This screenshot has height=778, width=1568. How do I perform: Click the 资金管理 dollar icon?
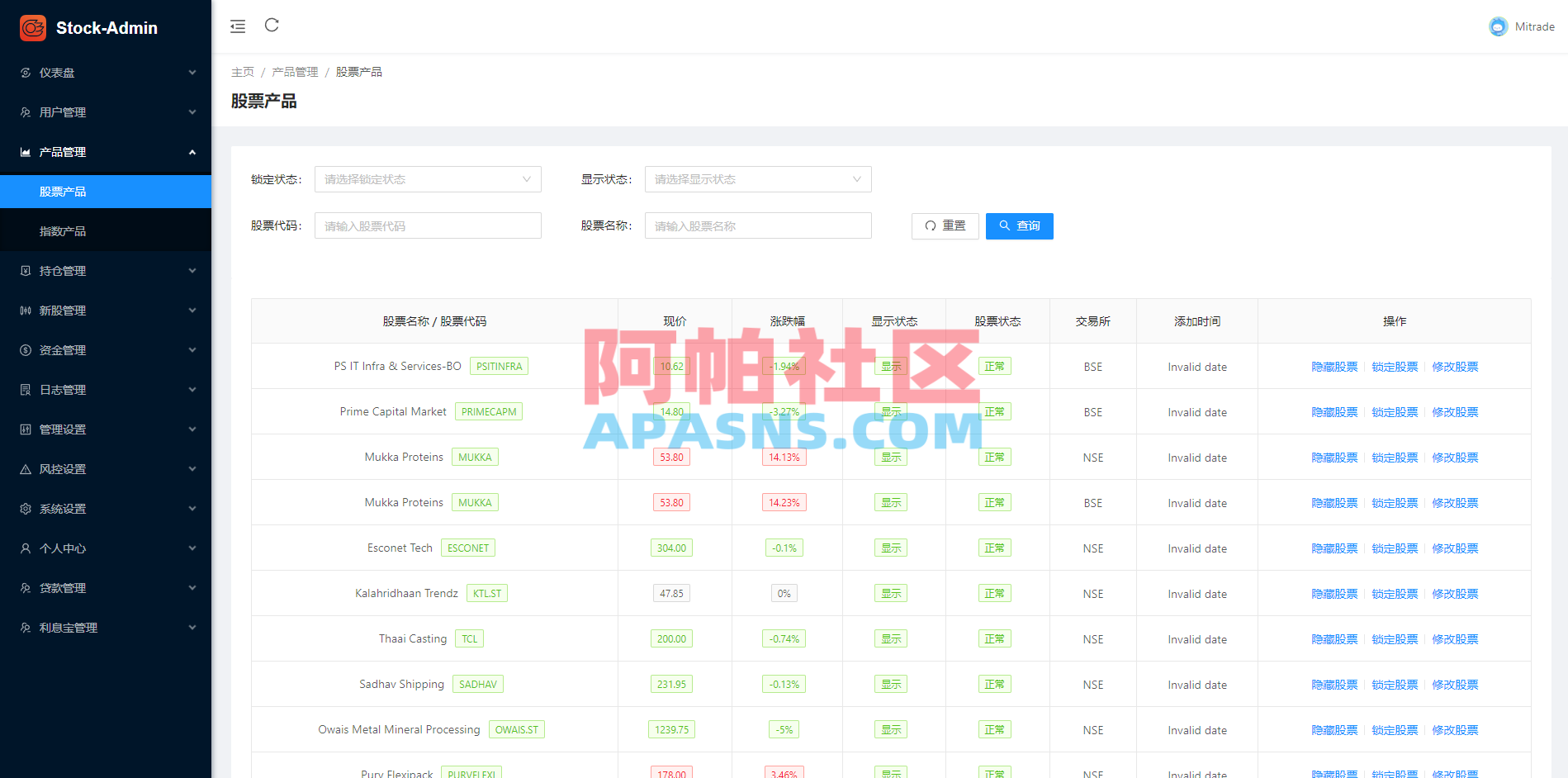click(x=25, y=349)
